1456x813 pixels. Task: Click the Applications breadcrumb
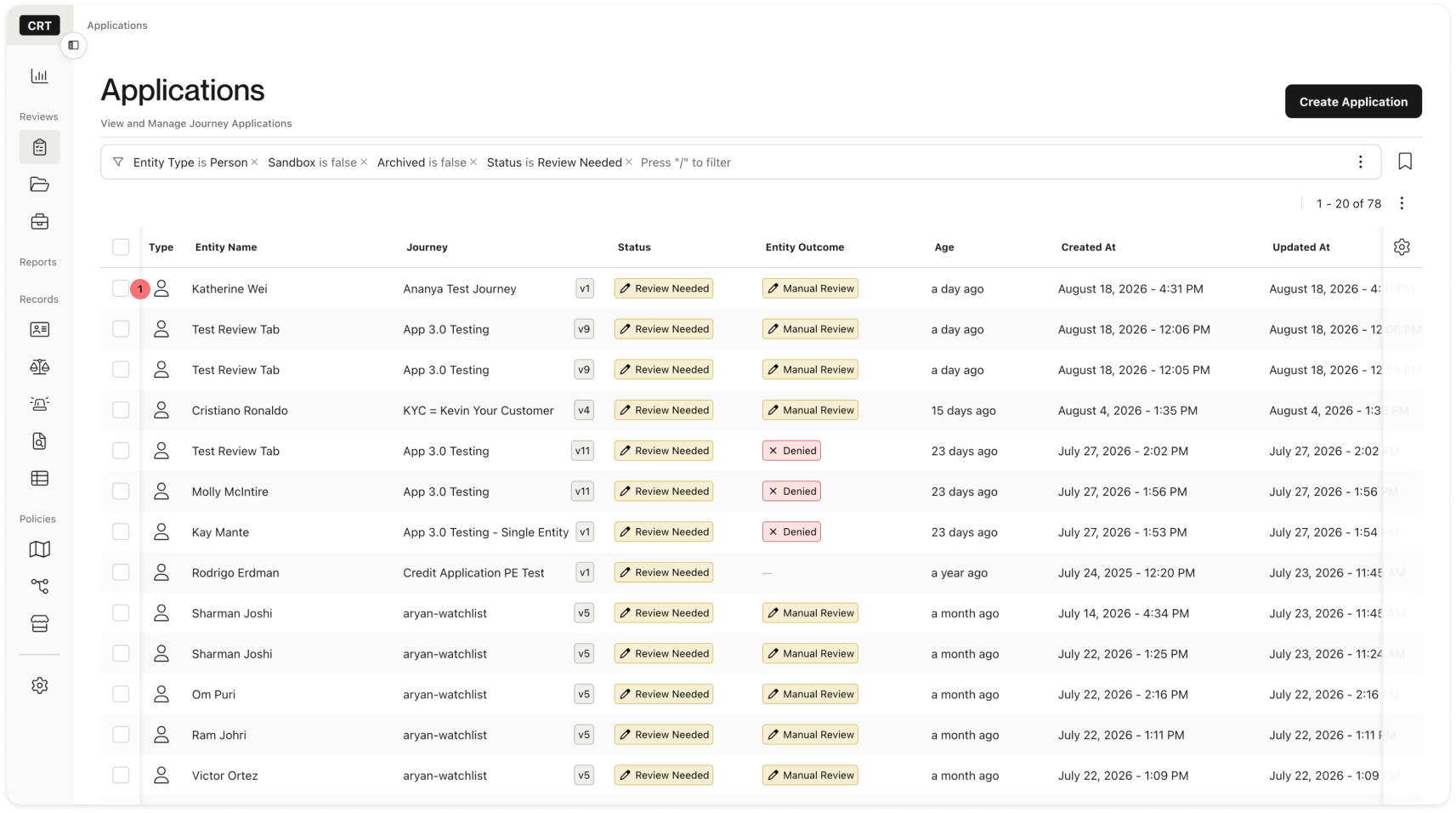117,26
